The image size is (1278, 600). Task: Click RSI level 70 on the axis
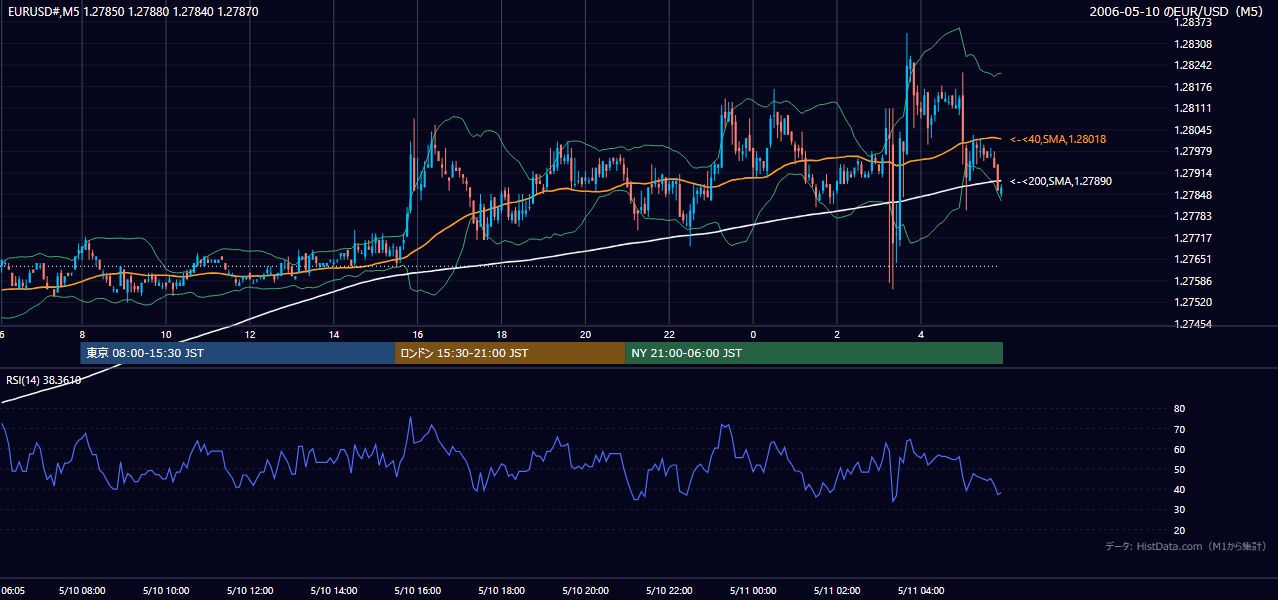(x=1179, y=429)
